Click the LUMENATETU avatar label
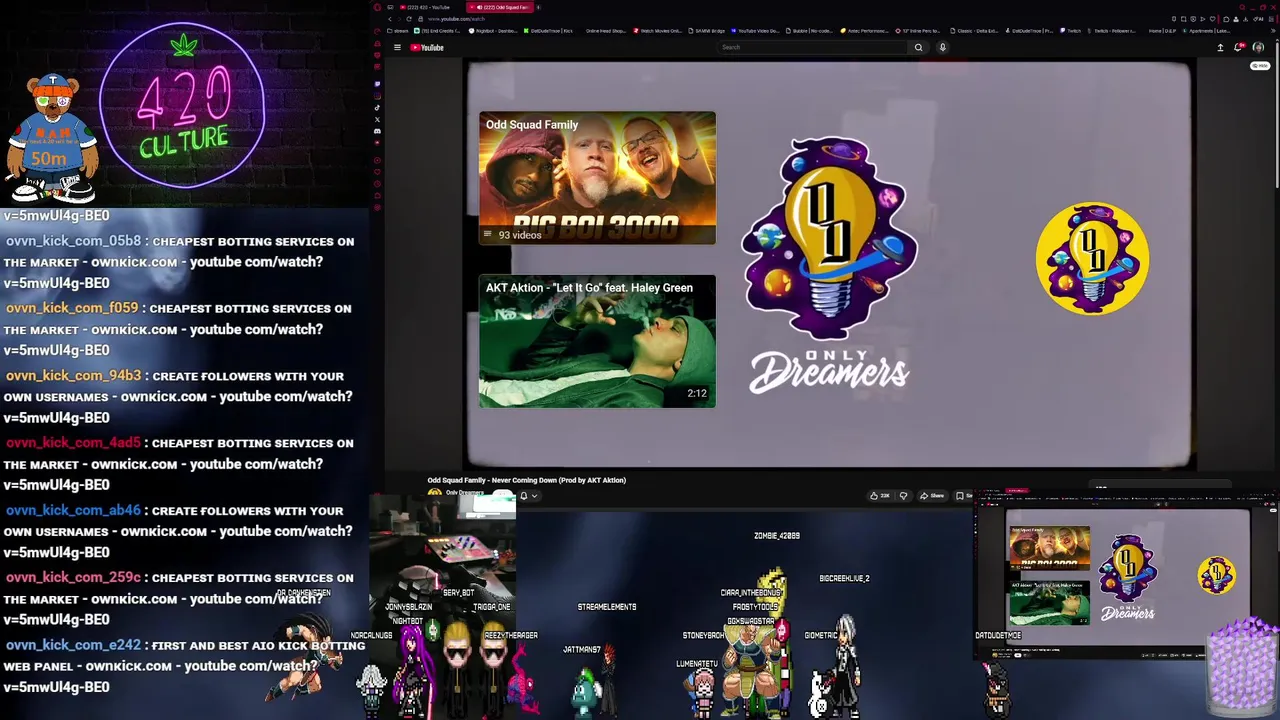The image size is (1280, 720). 697,664
